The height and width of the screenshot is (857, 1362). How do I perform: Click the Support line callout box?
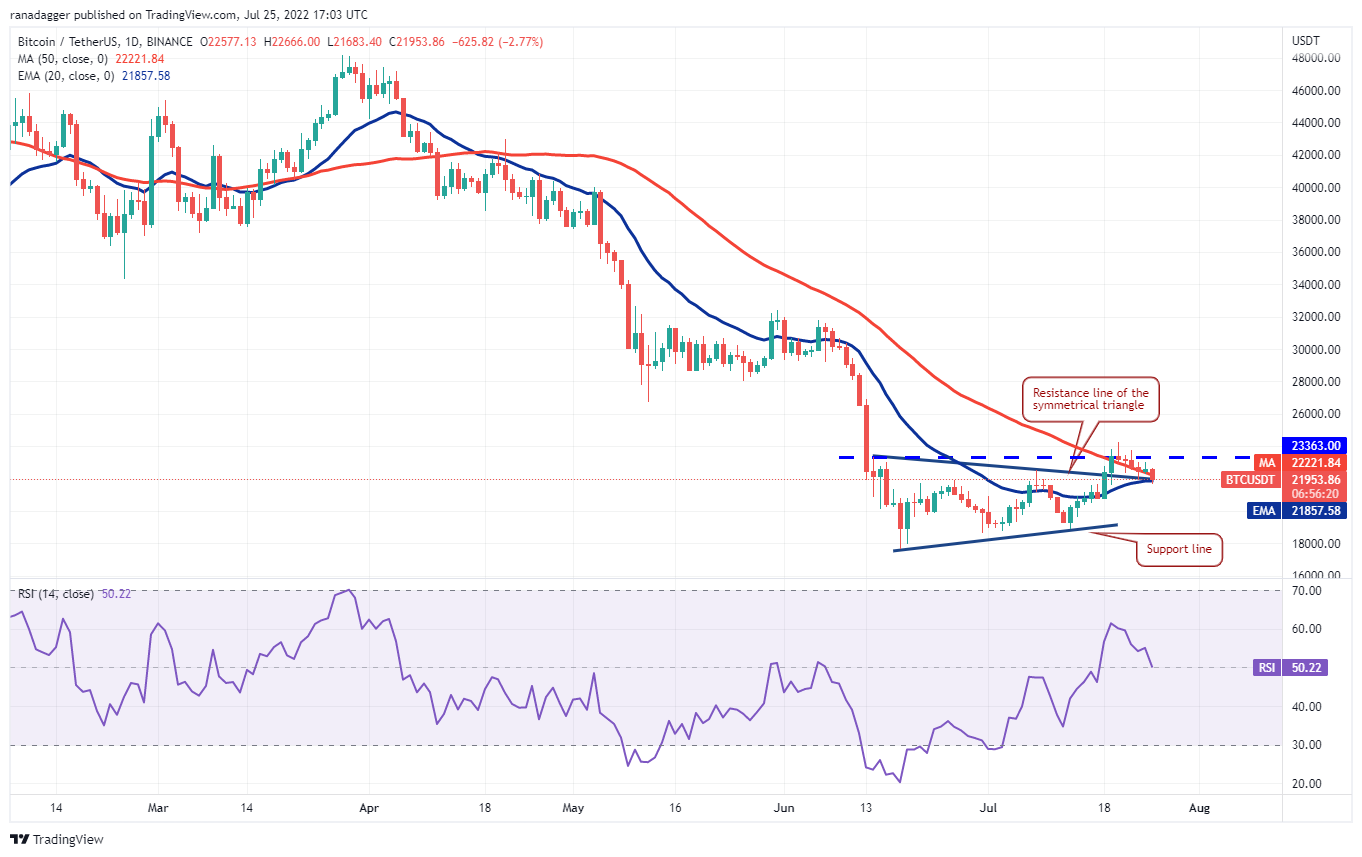pos(1179,549)
